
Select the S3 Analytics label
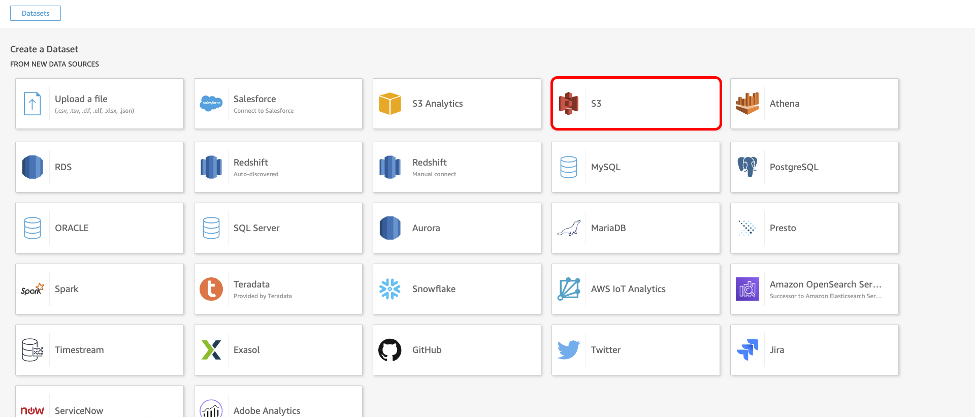click(x=437, y=103)
